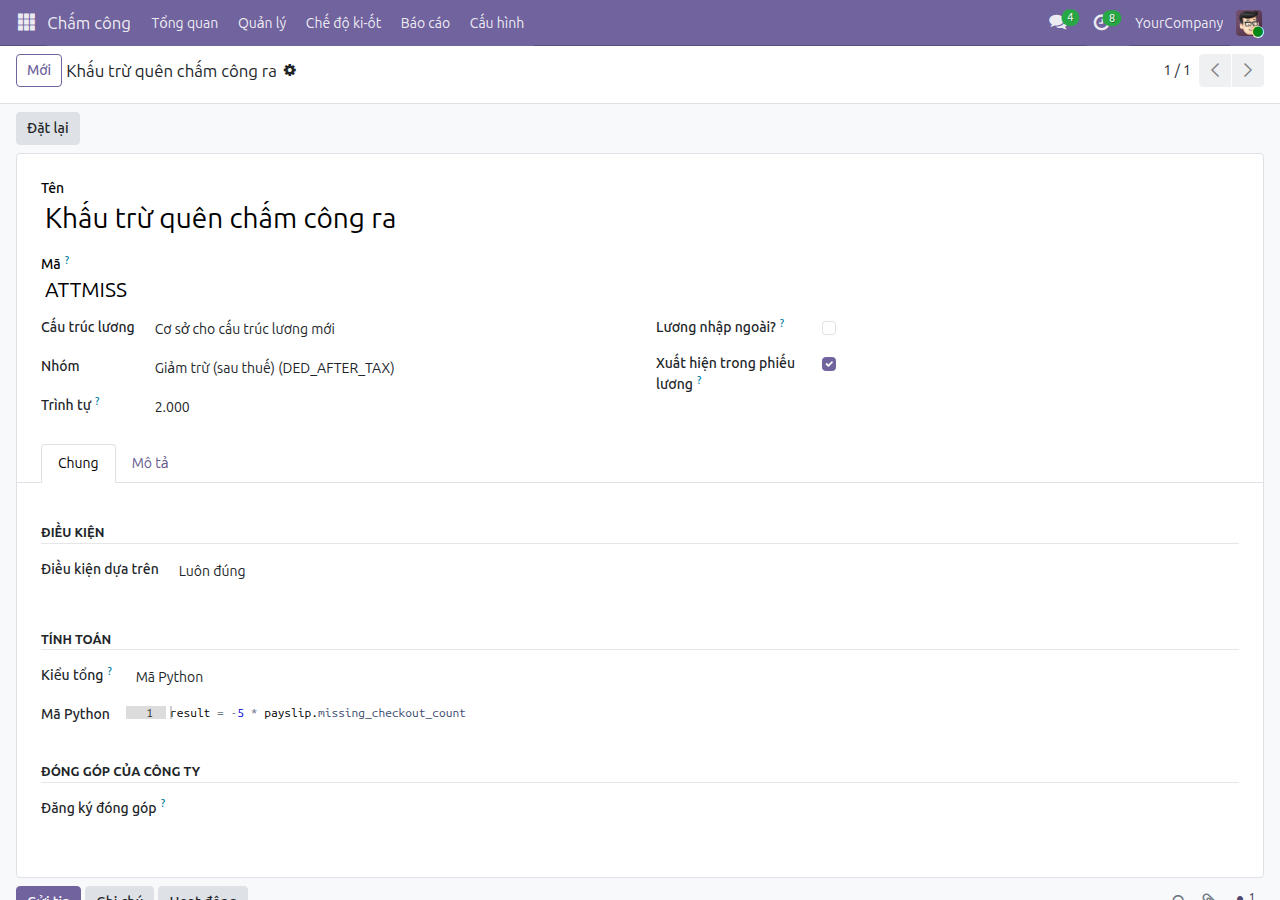Open the Báo cáo menu
1280x900 pixels.
click(425, 22)
